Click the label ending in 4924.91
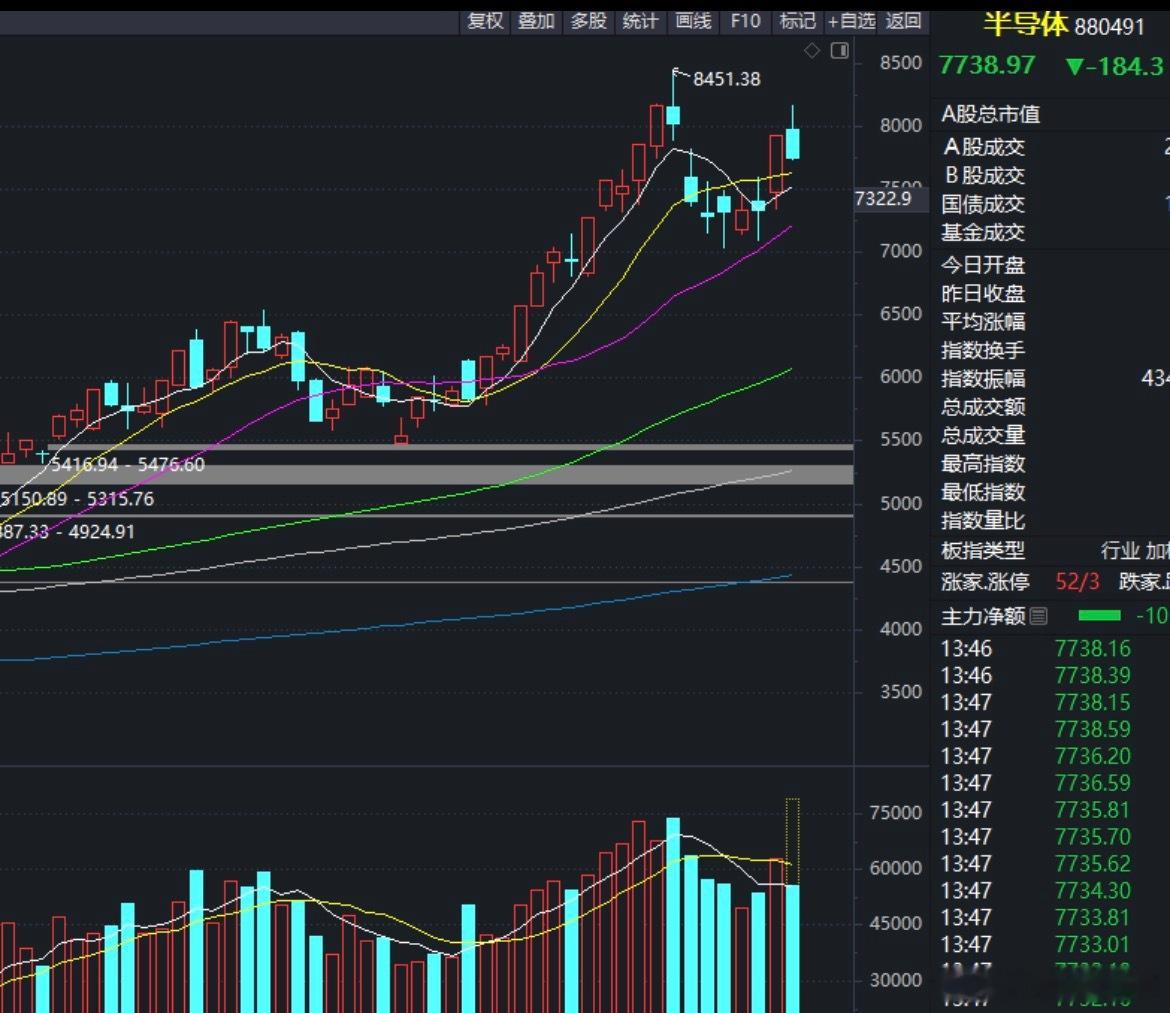This screenshot has width=1170, height=1013. 67,532
